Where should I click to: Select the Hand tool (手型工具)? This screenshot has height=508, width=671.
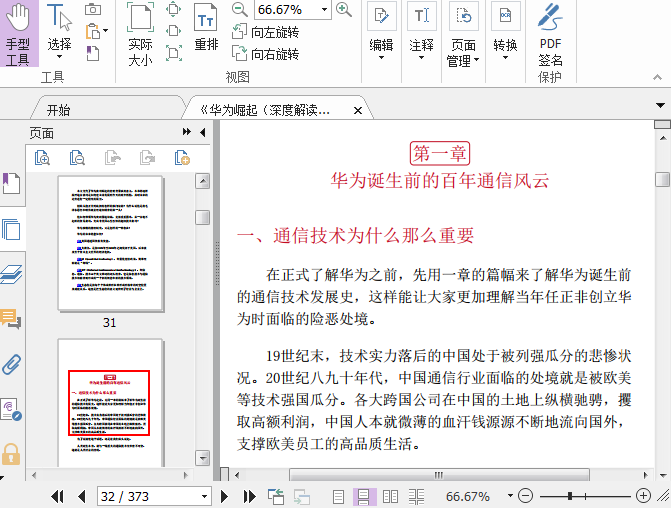(18, 33)
